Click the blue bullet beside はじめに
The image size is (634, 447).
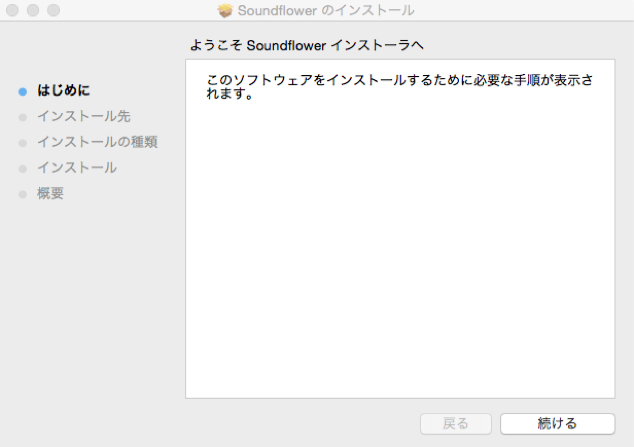tap(23, 92)
